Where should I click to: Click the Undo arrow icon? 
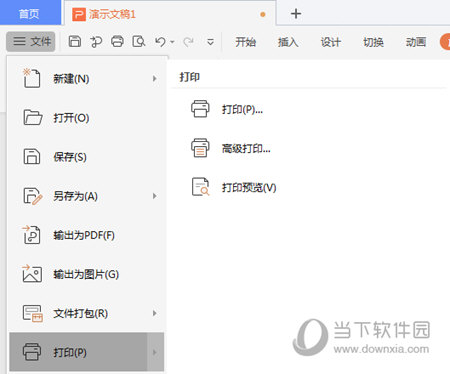(x=160, y=42)
